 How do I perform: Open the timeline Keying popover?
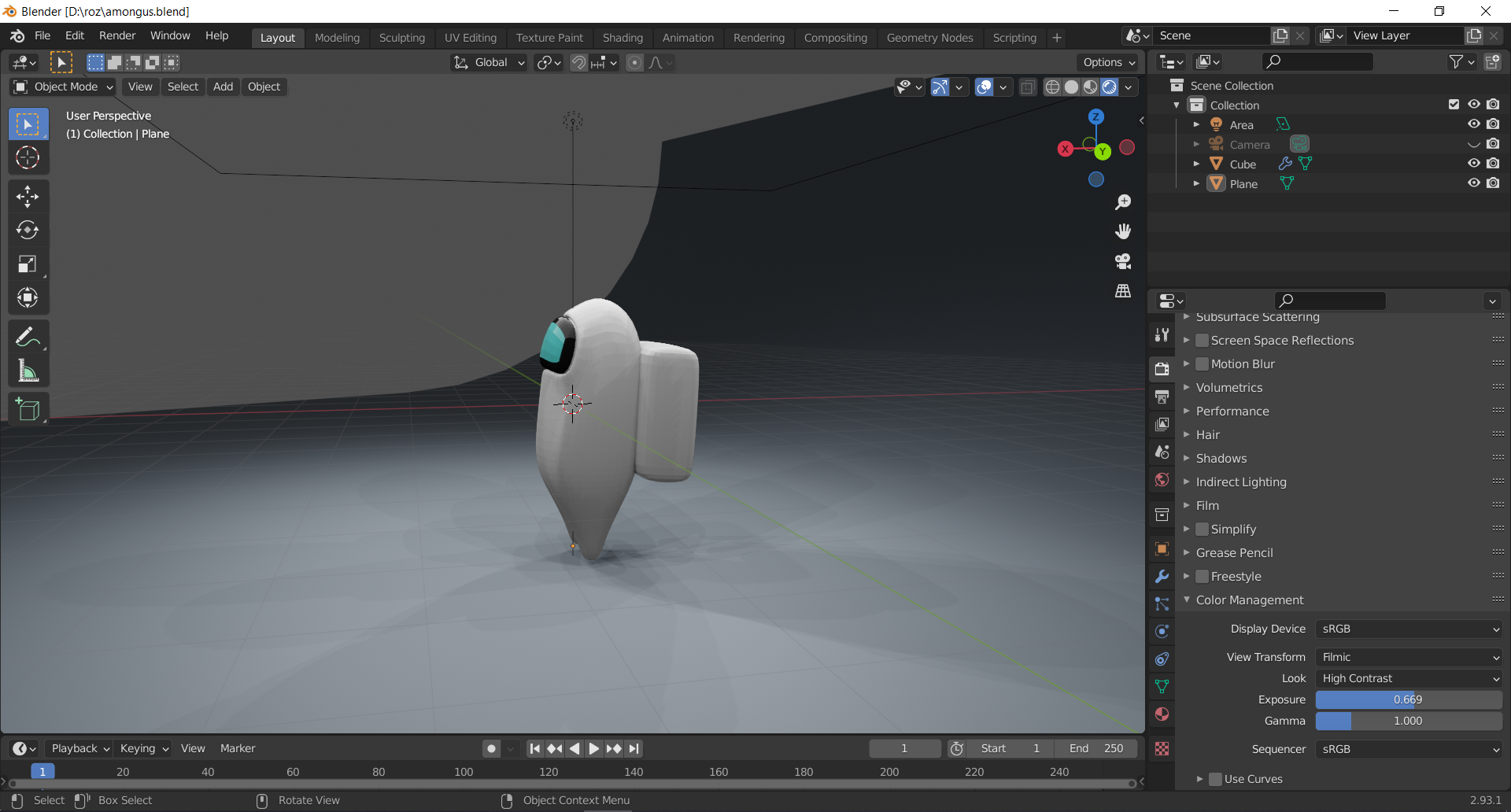144,748
